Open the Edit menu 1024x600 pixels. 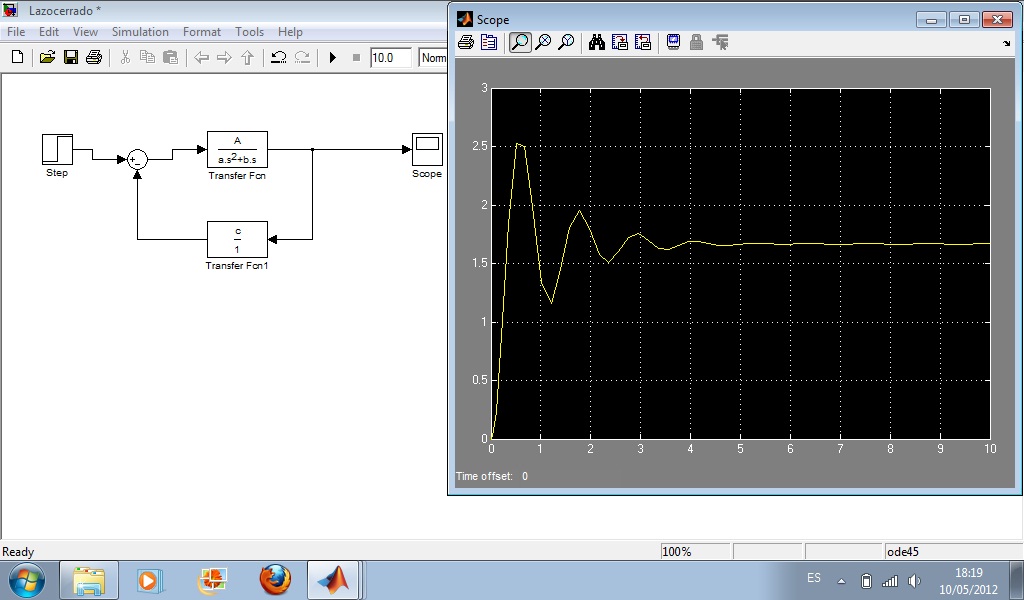[x=48, y=32]
